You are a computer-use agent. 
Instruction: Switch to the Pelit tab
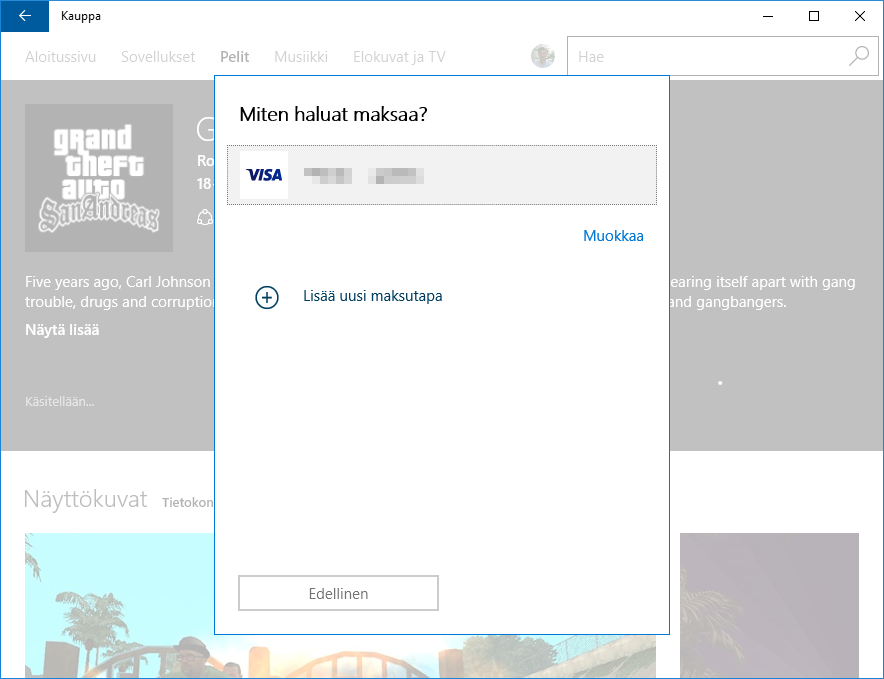[235, 57]
